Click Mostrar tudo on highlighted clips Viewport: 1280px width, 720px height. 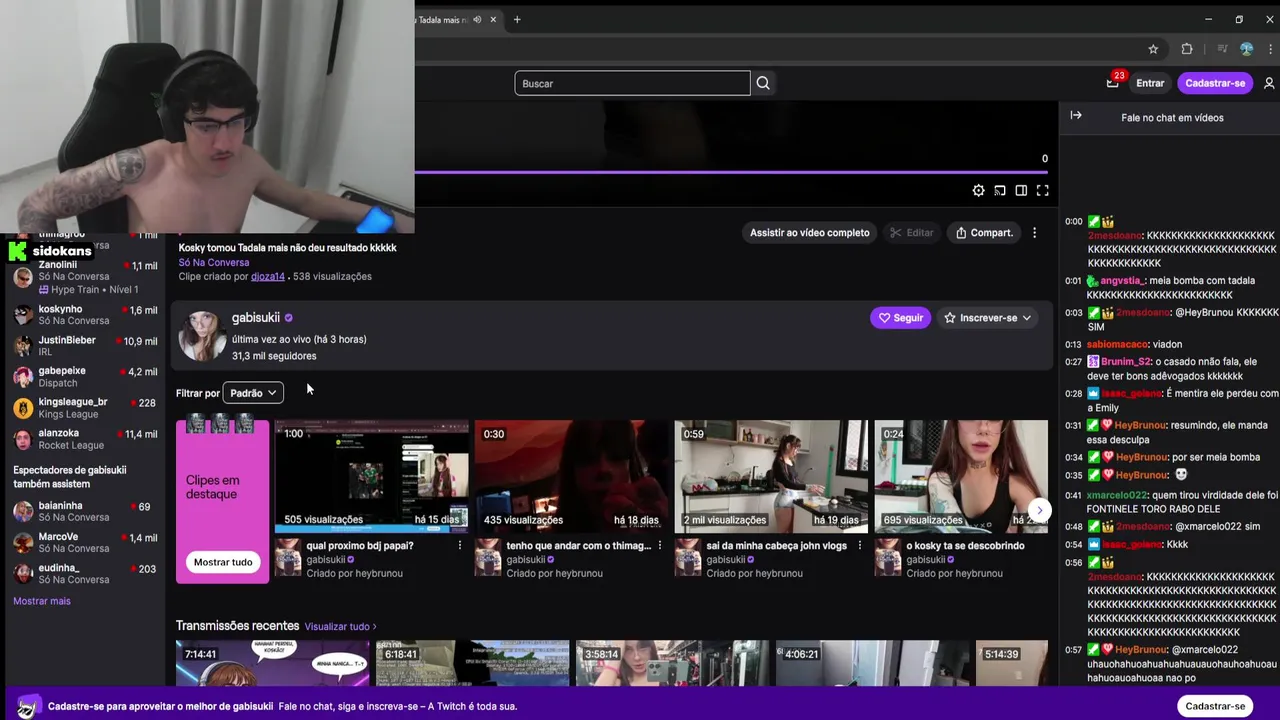pos(223,562)
